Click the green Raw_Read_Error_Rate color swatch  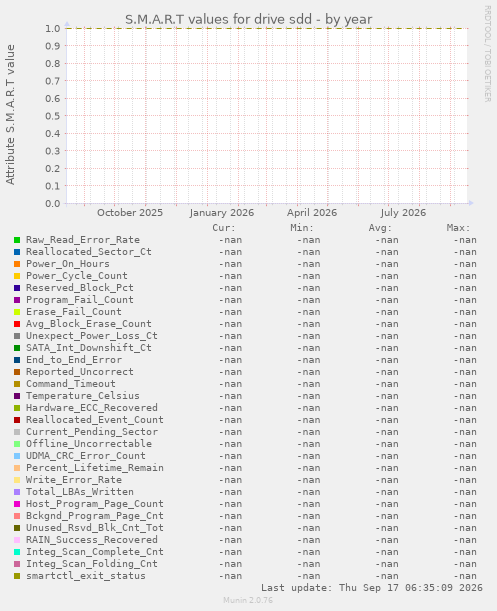[17, 240]
